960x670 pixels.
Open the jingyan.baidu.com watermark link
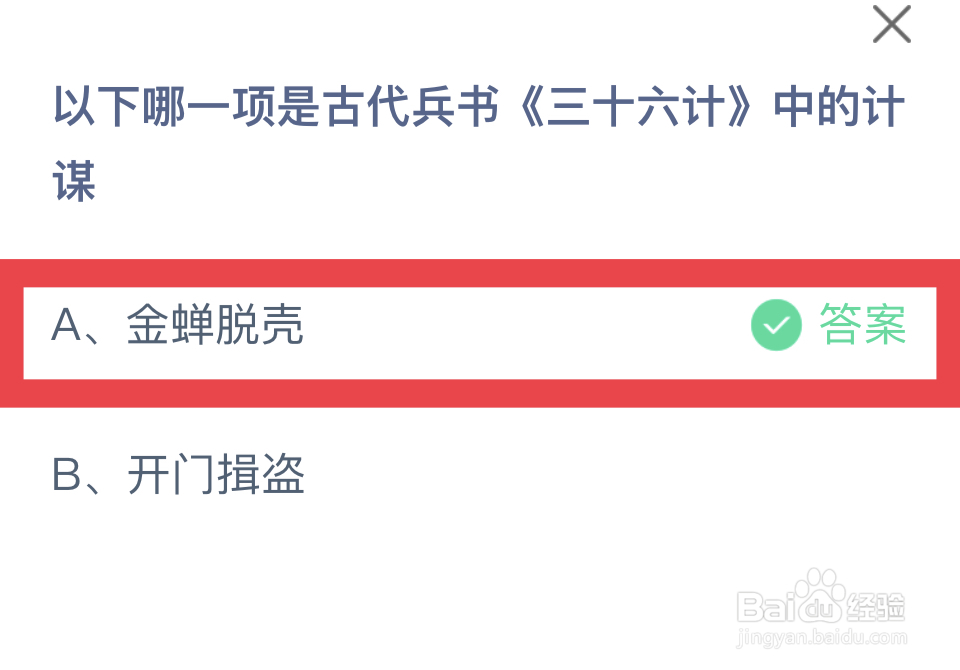tap(822, 637)
